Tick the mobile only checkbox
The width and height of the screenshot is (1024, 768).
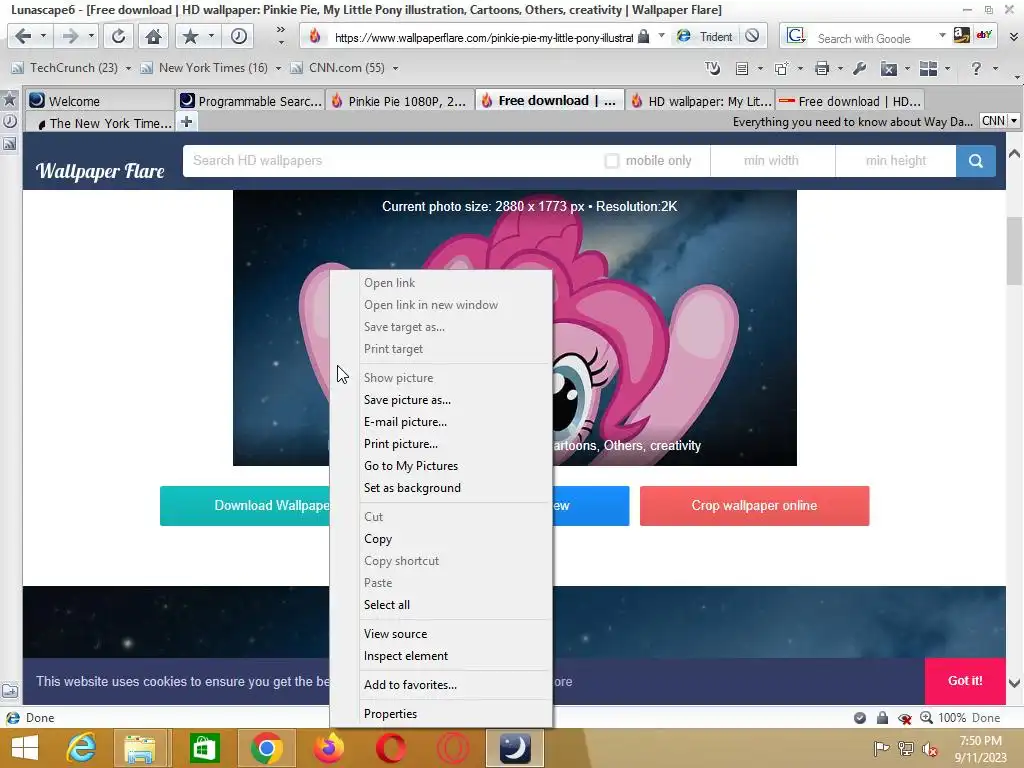[x=611, y=161]
